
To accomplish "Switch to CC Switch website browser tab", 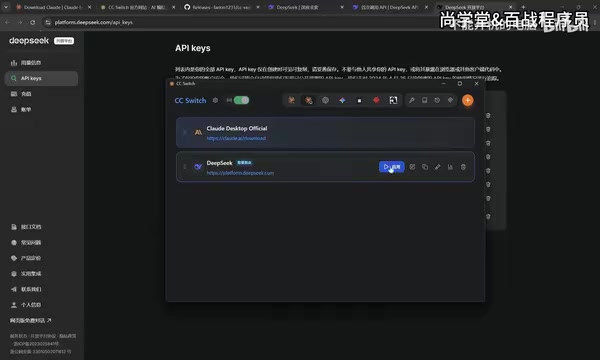I will 137,7.
